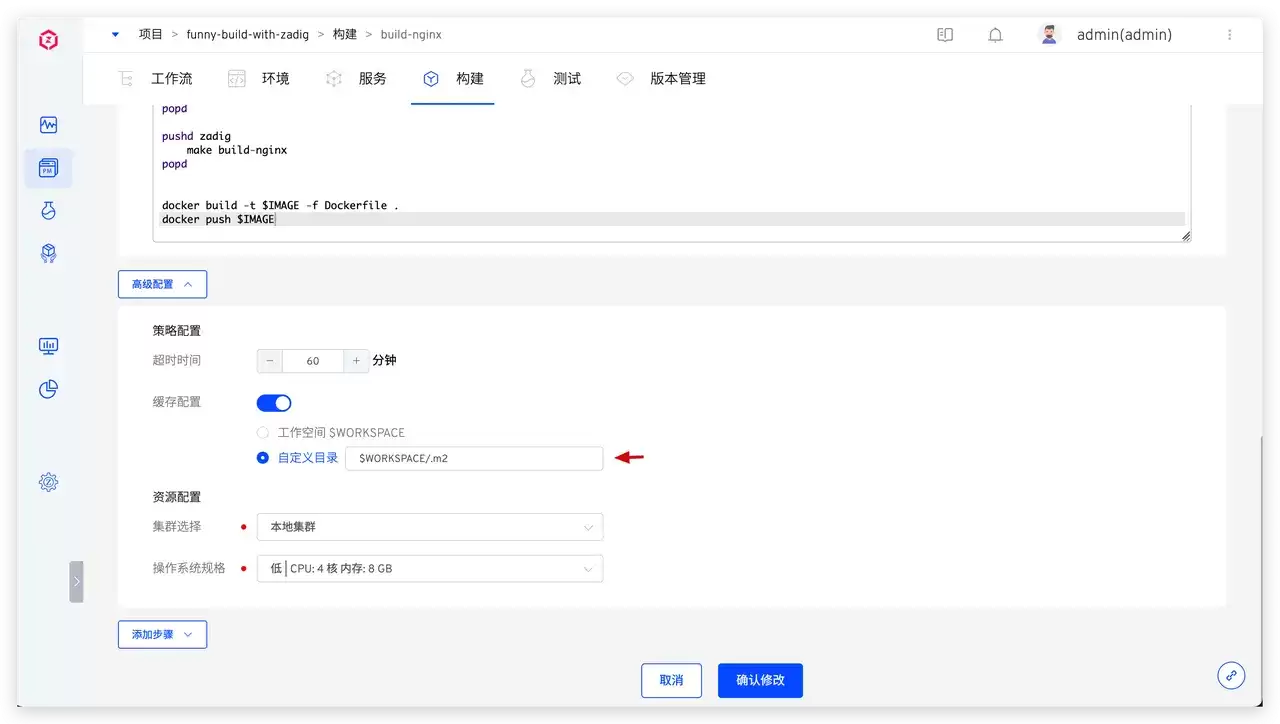Click the 测试 tab flask icon
The width and height of the screenshot is (1280, 724).
[x=528, y=79]
